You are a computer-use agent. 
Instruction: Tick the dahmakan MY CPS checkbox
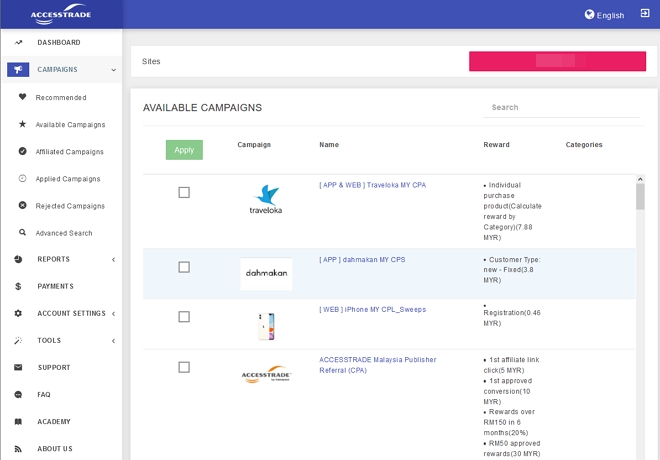(x=184, y=267)
